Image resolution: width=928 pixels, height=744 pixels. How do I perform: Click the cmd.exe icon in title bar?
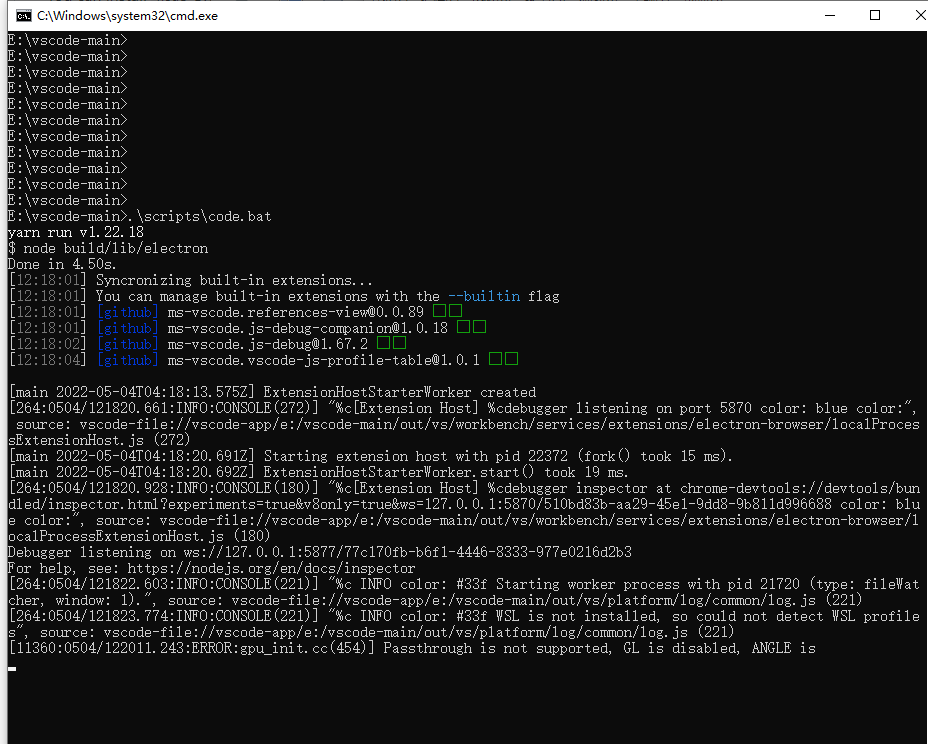coord(22,15)
